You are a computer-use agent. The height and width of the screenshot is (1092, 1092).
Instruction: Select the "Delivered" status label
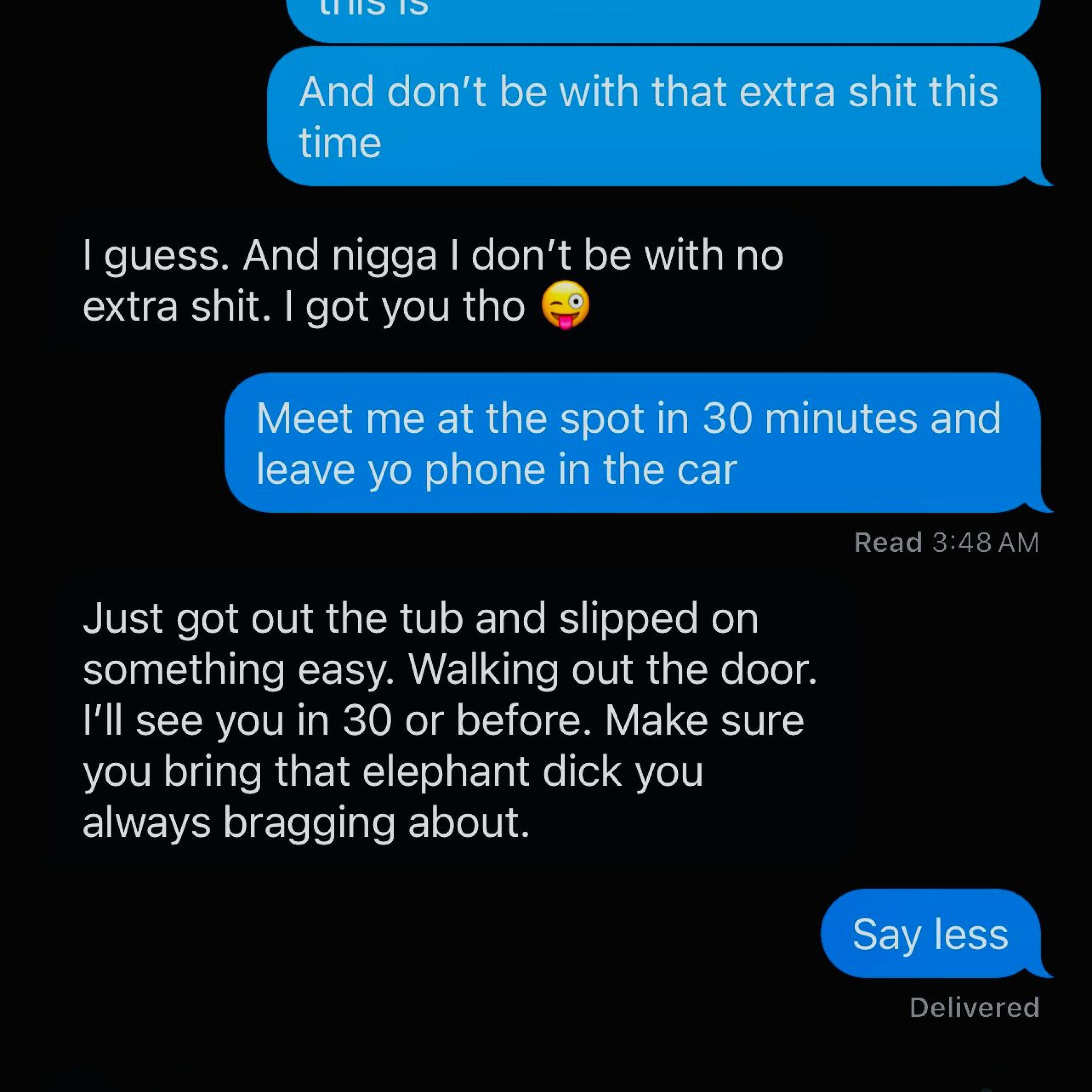974,1008
